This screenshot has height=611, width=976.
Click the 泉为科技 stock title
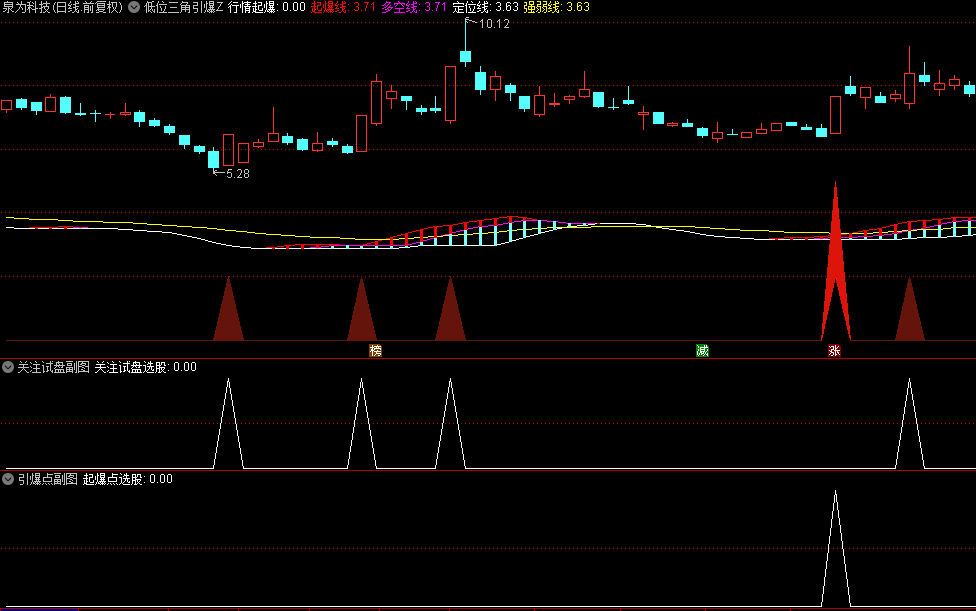pyautogui.click(x=62, y=7)
